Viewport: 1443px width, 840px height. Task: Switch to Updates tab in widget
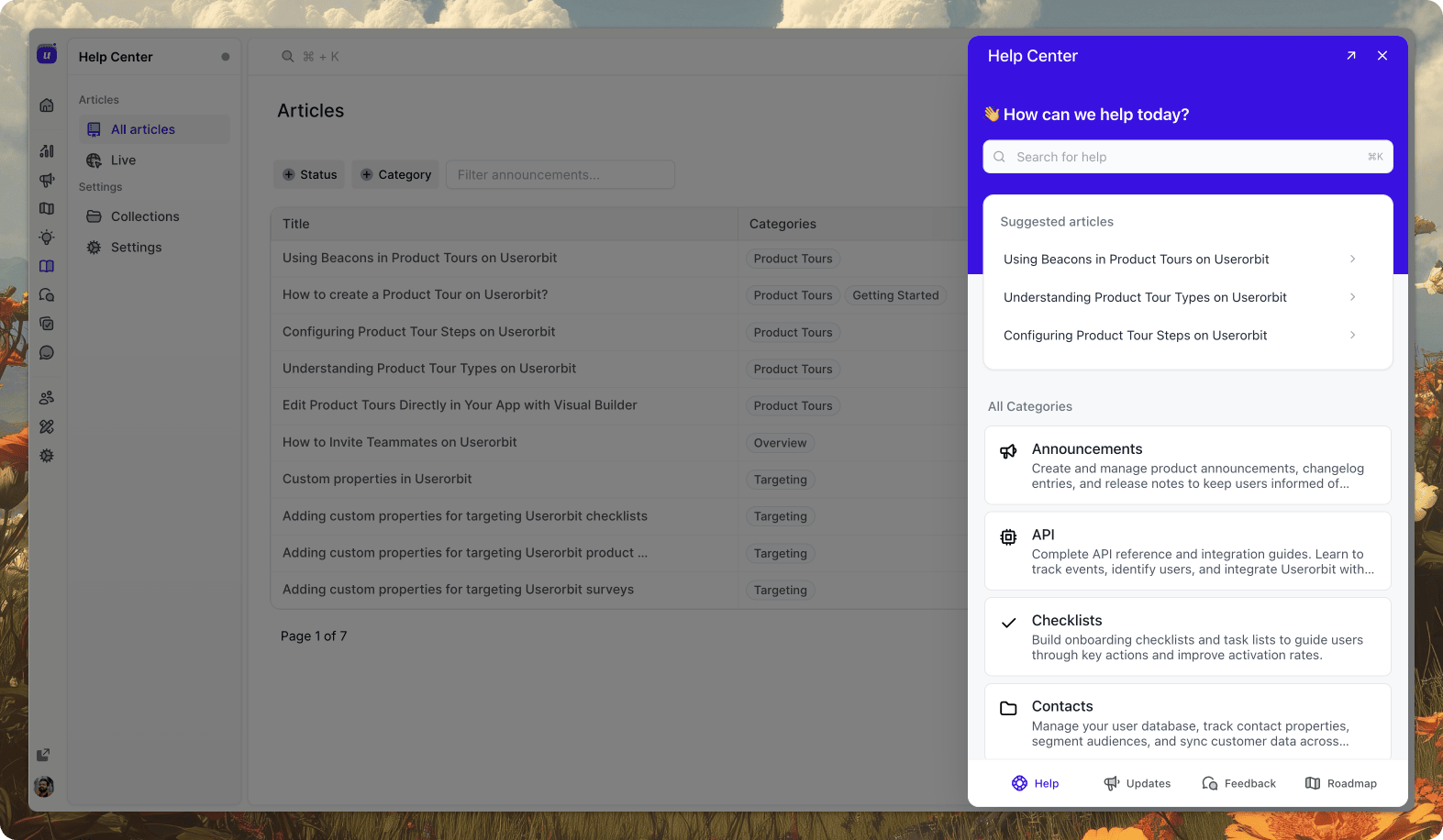point(1138,783)
